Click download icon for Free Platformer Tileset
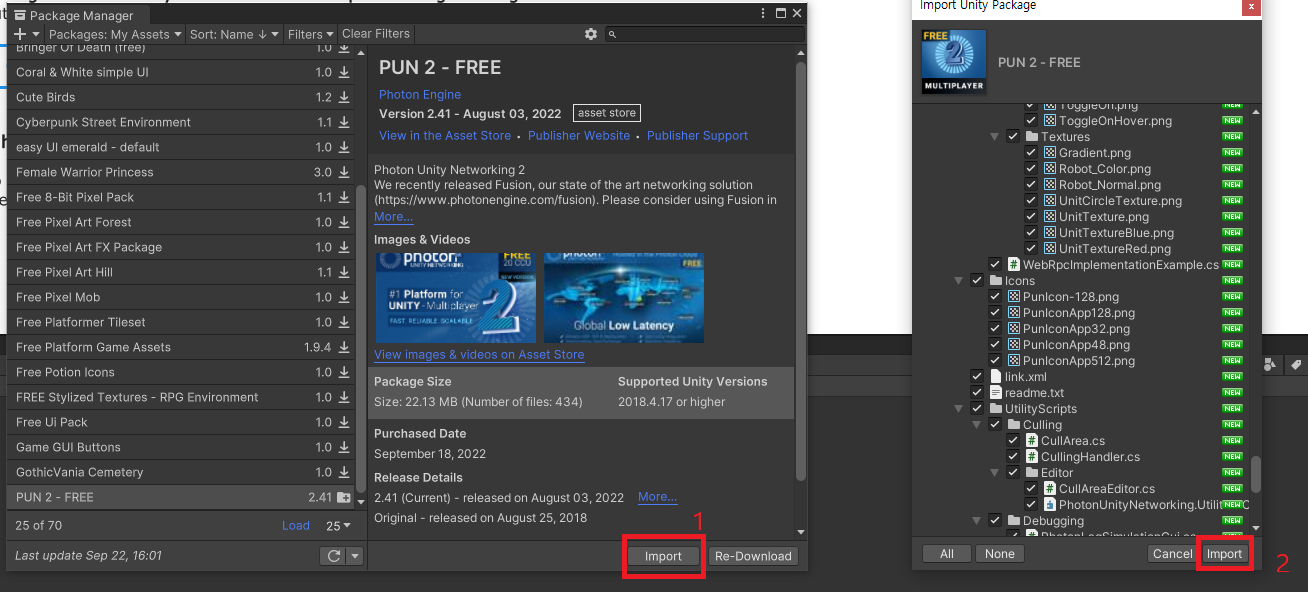Screen dimensions: 1308x592 coord(344,322)
